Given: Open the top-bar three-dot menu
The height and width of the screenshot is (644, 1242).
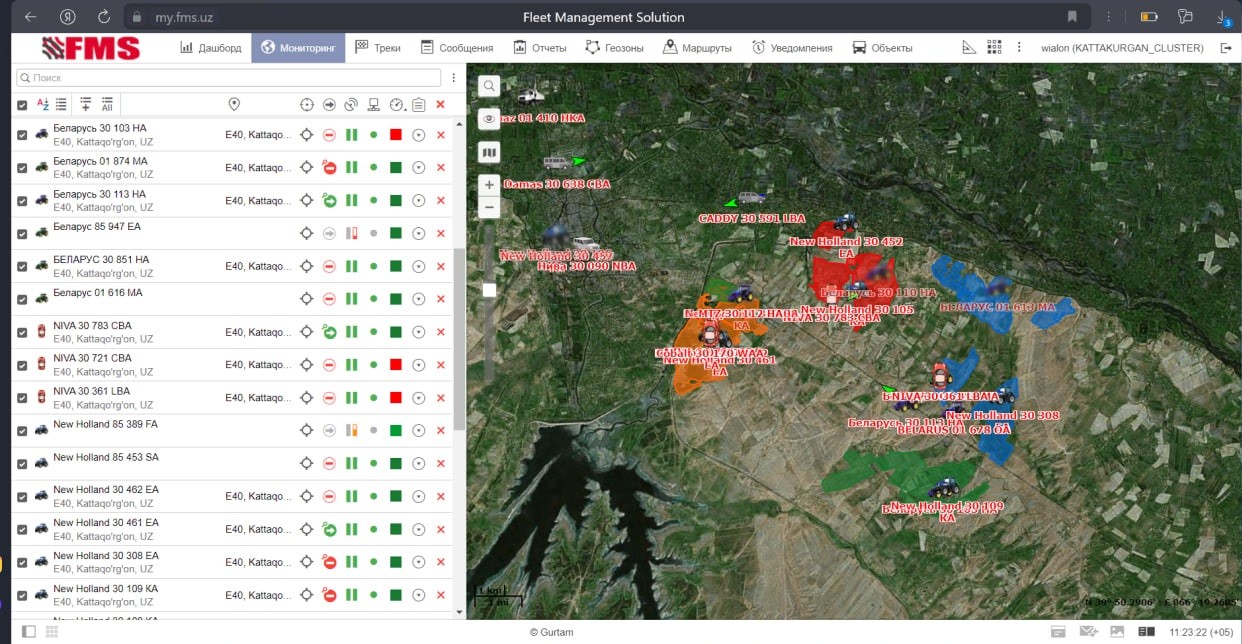Looking at the screenshot, I should [1019, 48].
